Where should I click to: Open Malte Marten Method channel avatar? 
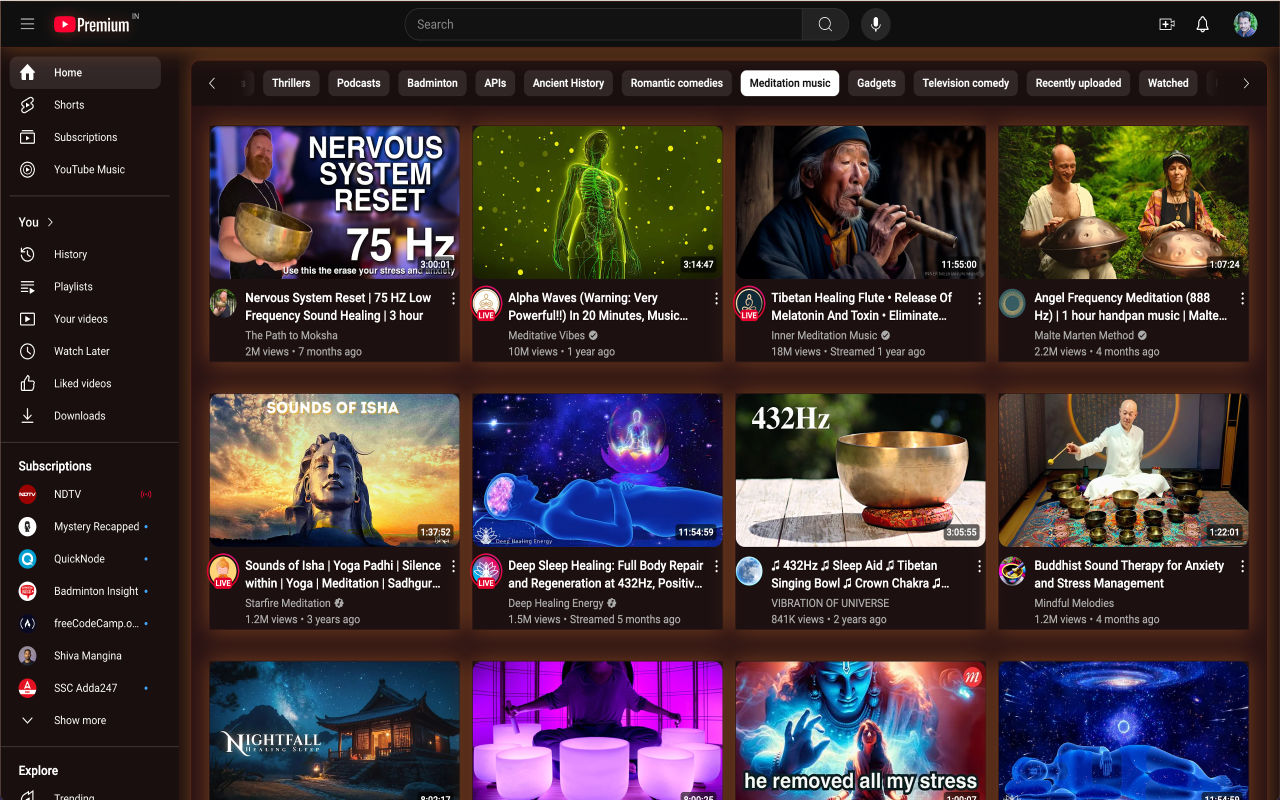point(1012,303)
